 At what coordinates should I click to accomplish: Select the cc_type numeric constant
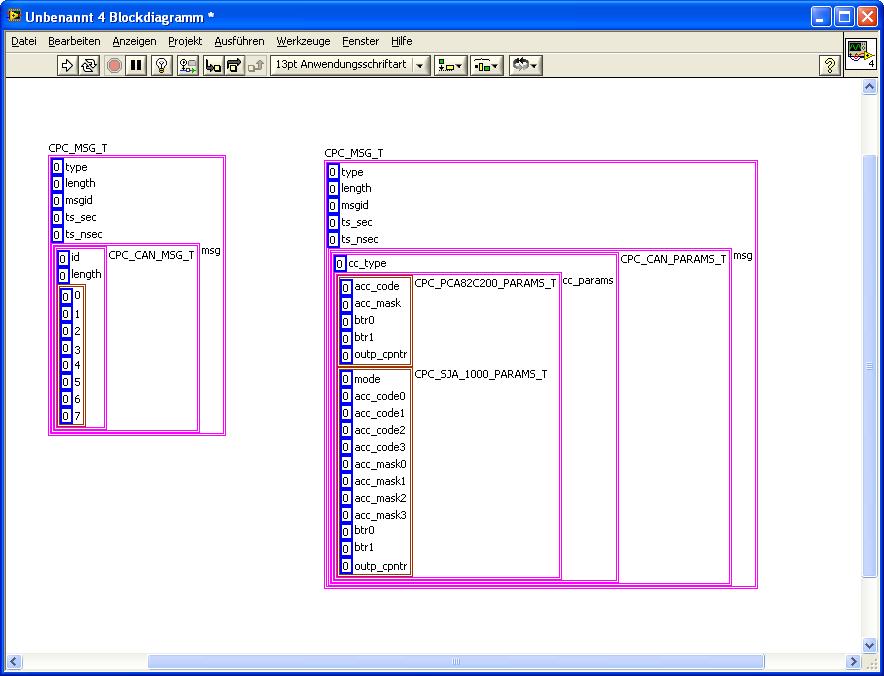(x=340, y=264)
